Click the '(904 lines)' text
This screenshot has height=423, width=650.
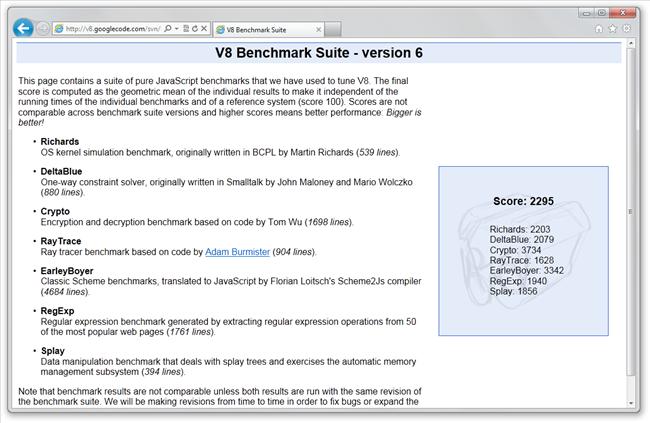[294, 252]
